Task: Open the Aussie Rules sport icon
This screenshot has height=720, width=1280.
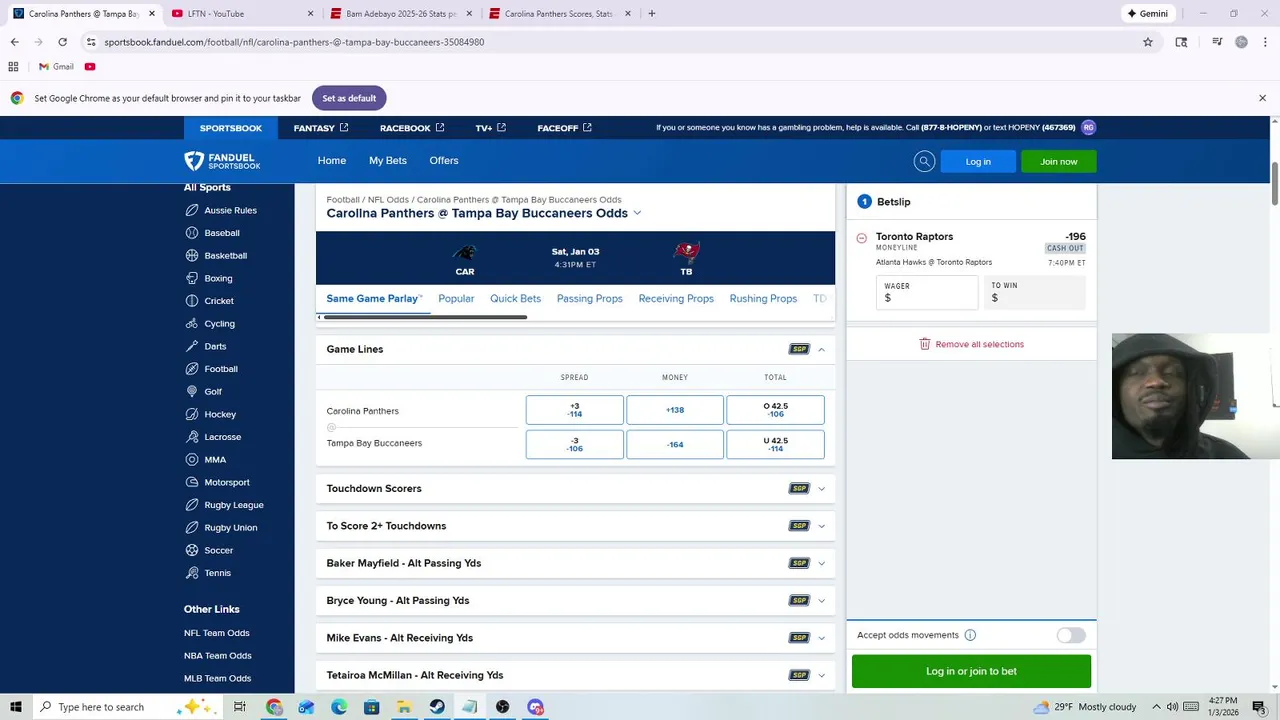Action: click(192, 210)
